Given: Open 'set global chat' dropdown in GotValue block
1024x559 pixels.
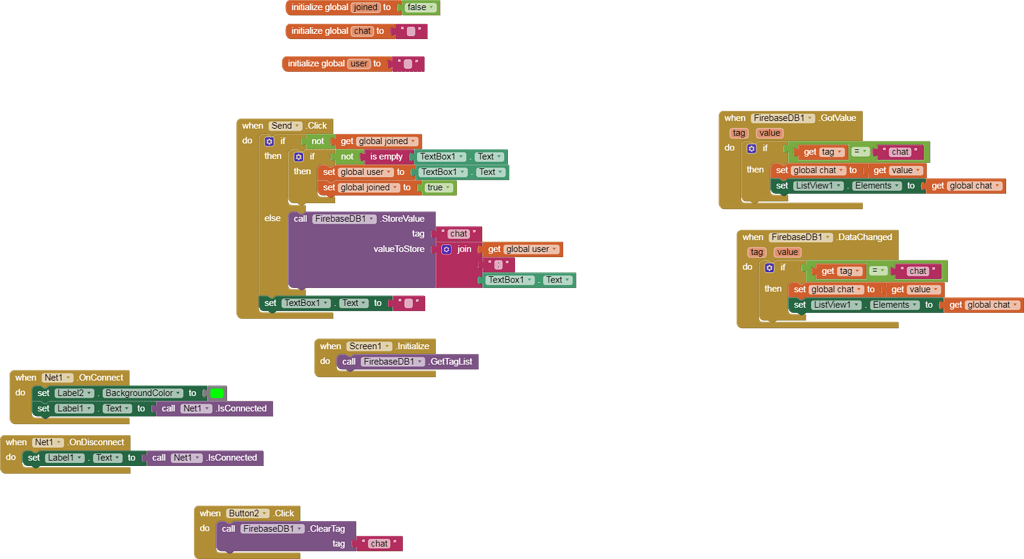Looking at the screenshot, I should click(818, 170).
